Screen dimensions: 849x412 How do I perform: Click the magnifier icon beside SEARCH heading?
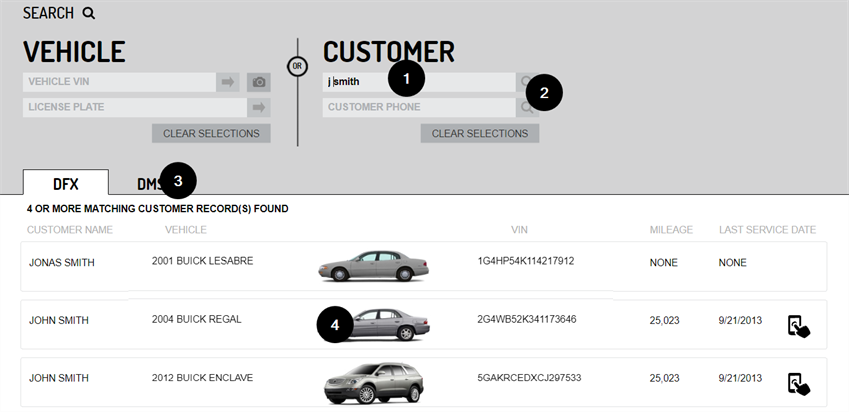88,13
